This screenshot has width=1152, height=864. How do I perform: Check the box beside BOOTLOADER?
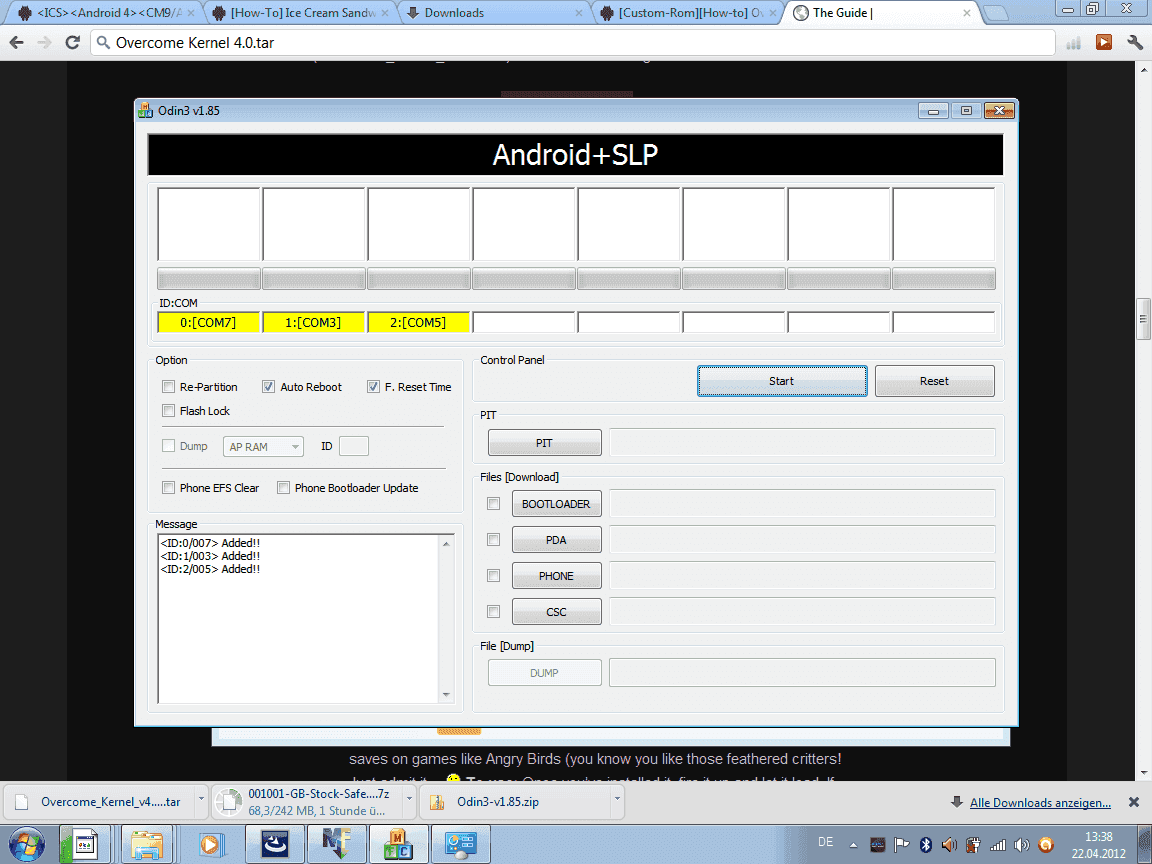494,504
